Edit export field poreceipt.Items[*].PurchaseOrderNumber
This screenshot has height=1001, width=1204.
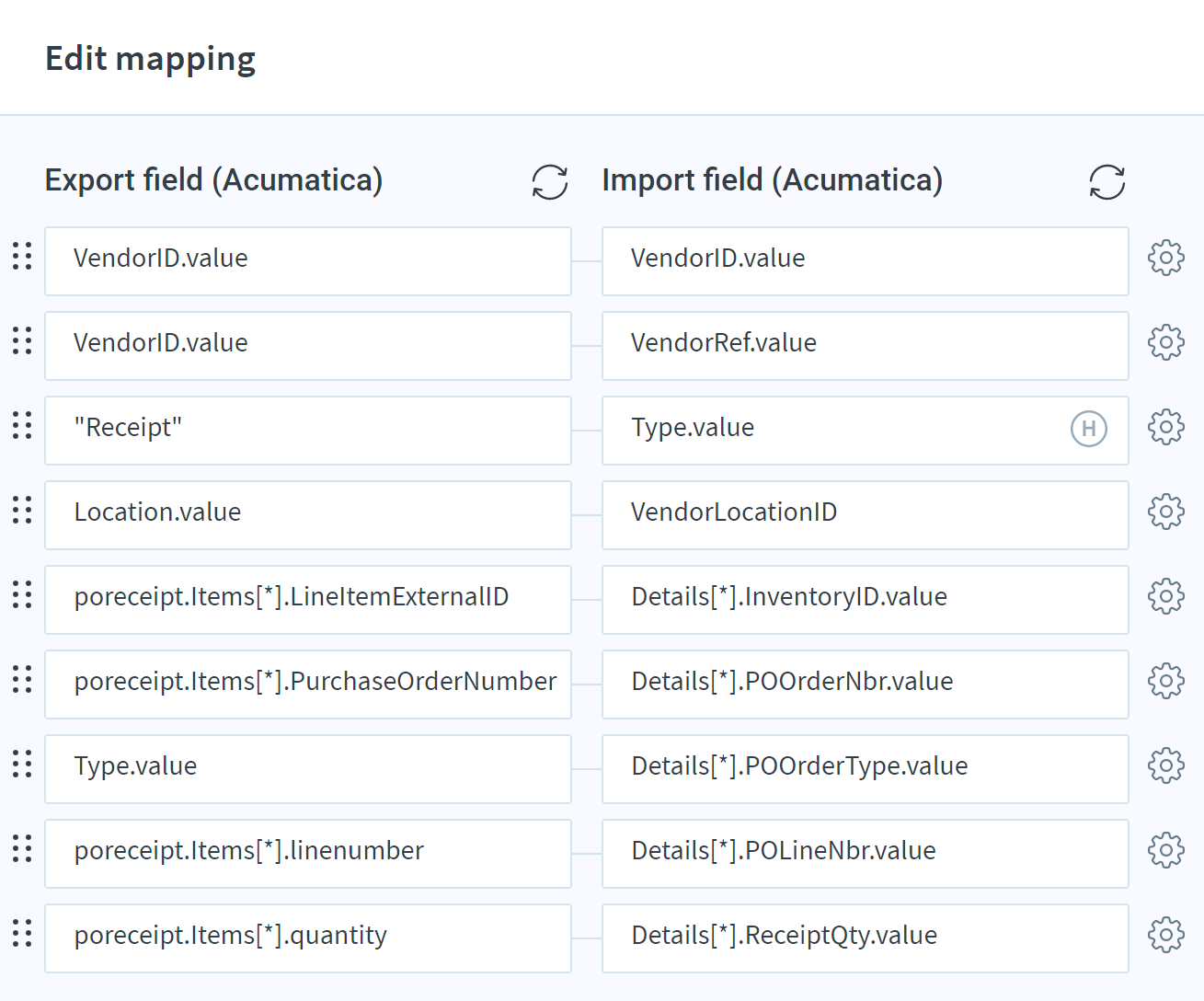308,685
